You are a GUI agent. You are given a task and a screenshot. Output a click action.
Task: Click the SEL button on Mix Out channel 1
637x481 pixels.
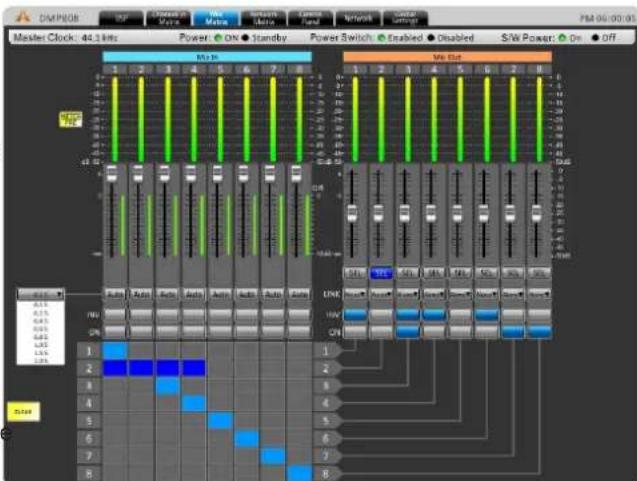[355, 273]
